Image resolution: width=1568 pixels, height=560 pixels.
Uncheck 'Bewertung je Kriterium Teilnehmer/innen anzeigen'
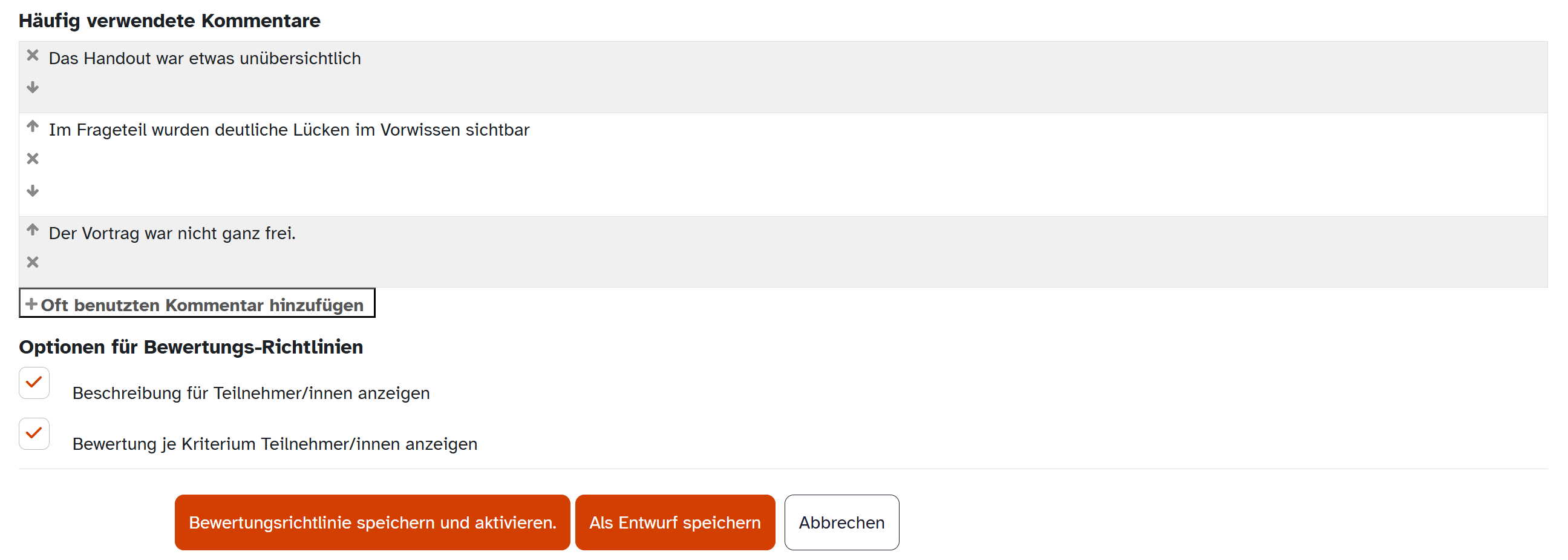[34, 434]
